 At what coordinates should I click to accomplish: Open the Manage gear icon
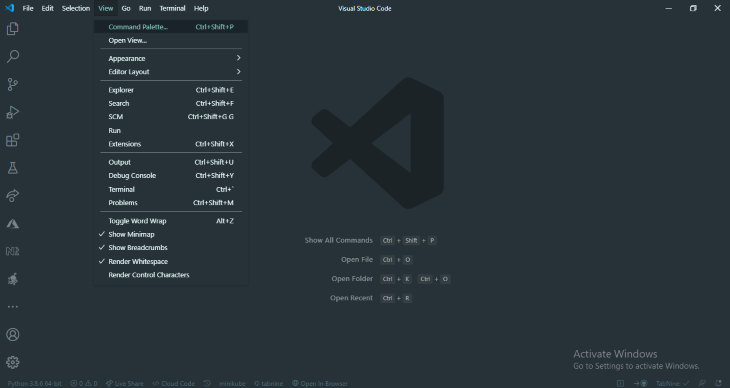13,362
